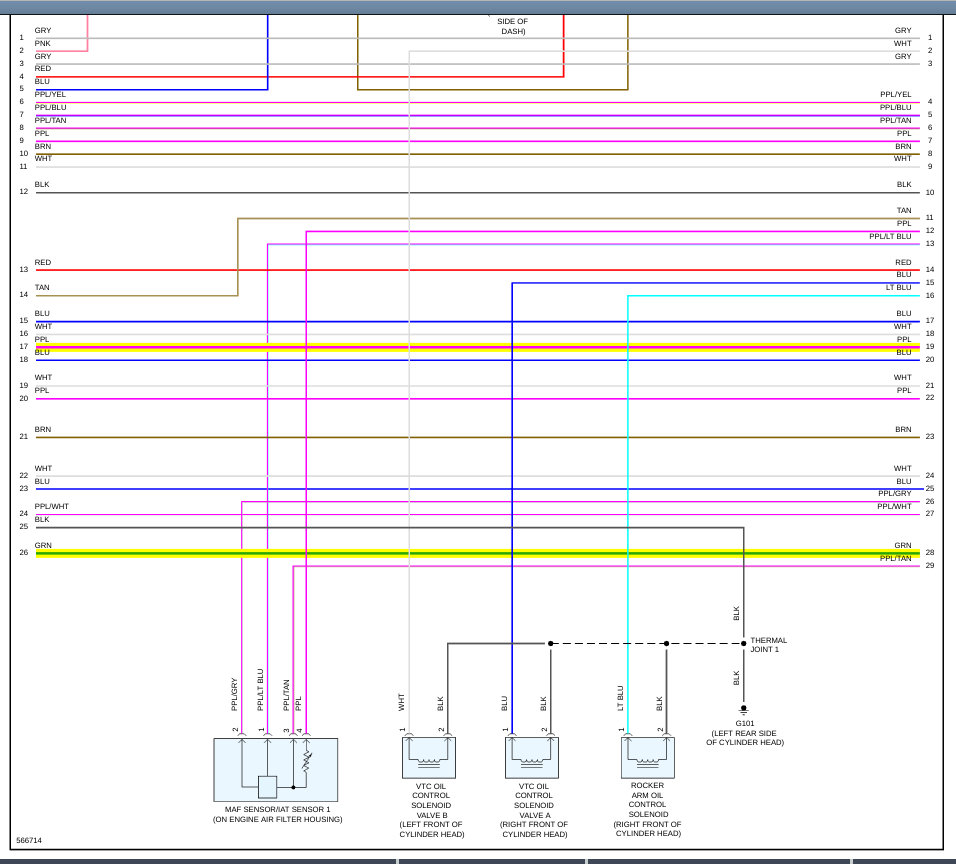Click 'PPL/WHT' label at right pin 27

point(894,506)
